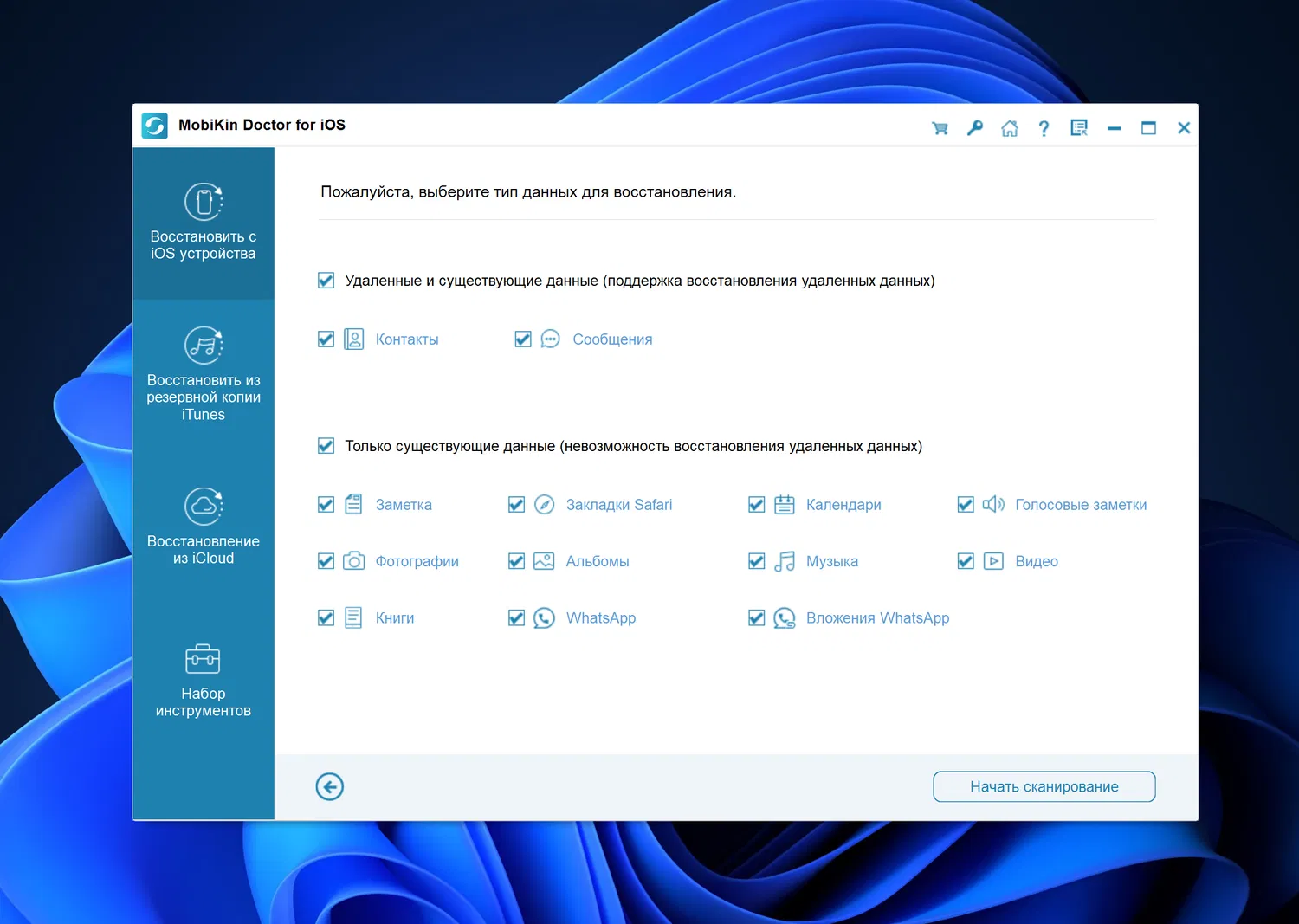
Task: Maximize the MobiKin Doctor window
Action: click(1149, 128)
